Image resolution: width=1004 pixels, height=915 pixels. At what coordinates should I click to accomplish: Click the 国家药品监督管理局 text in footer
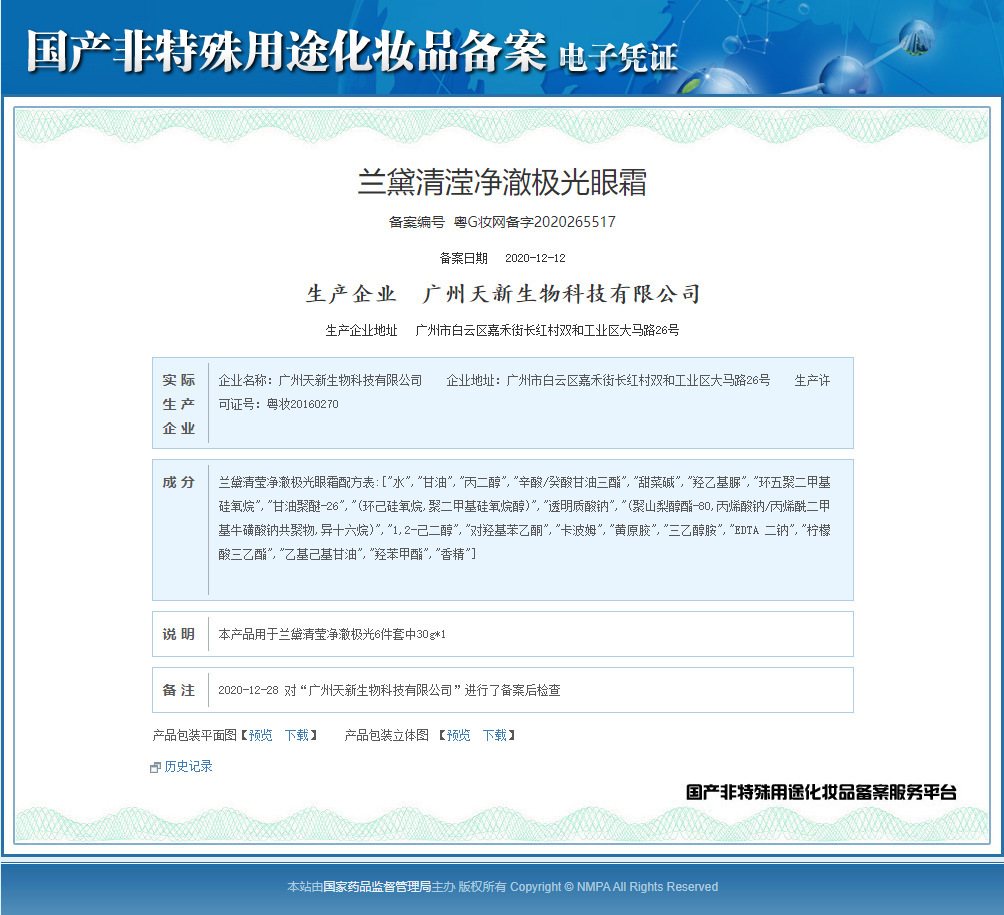[377, 887]
